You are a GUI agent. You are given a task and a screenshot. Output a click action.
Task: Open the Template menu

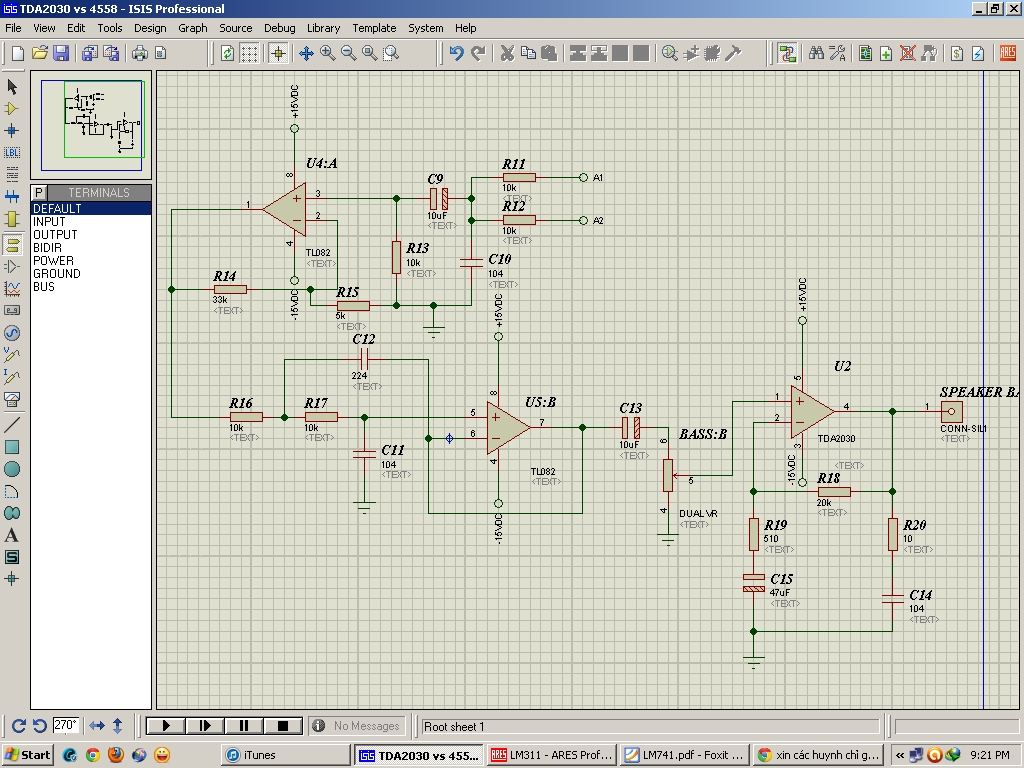tap(374, 28)
